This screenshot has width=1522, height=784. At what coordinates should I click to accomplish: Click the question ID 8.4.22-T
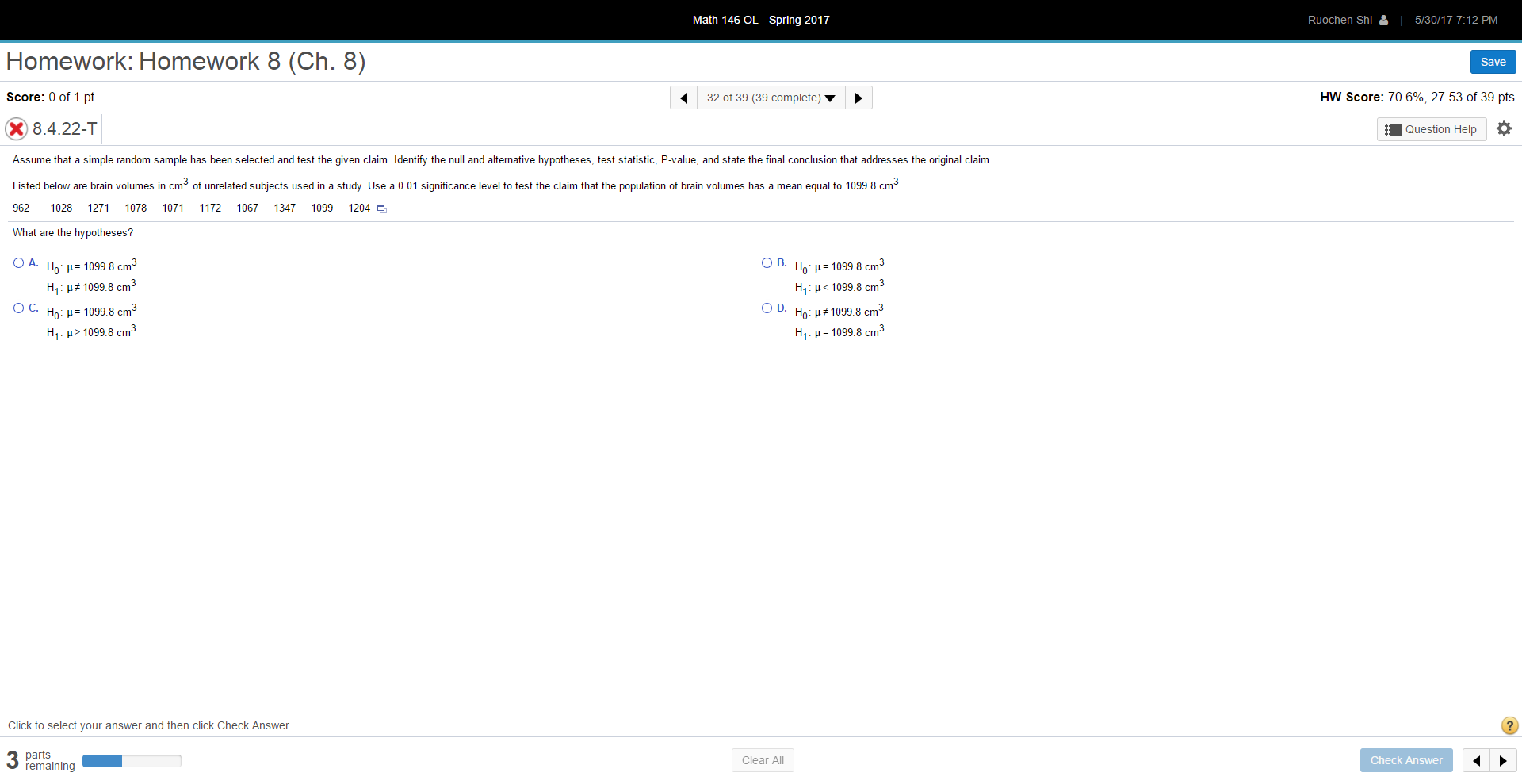pos(65,128)
